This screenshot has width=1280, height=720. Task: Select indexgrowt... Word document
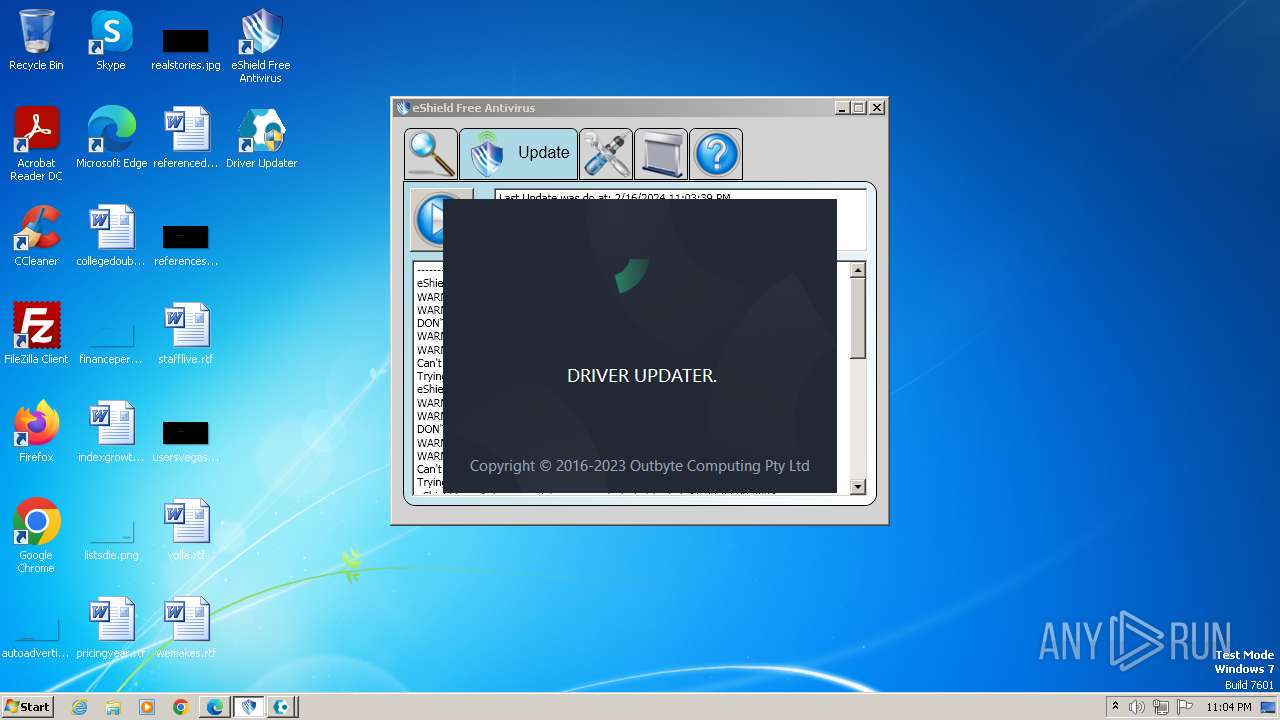(x=111, y=432)
